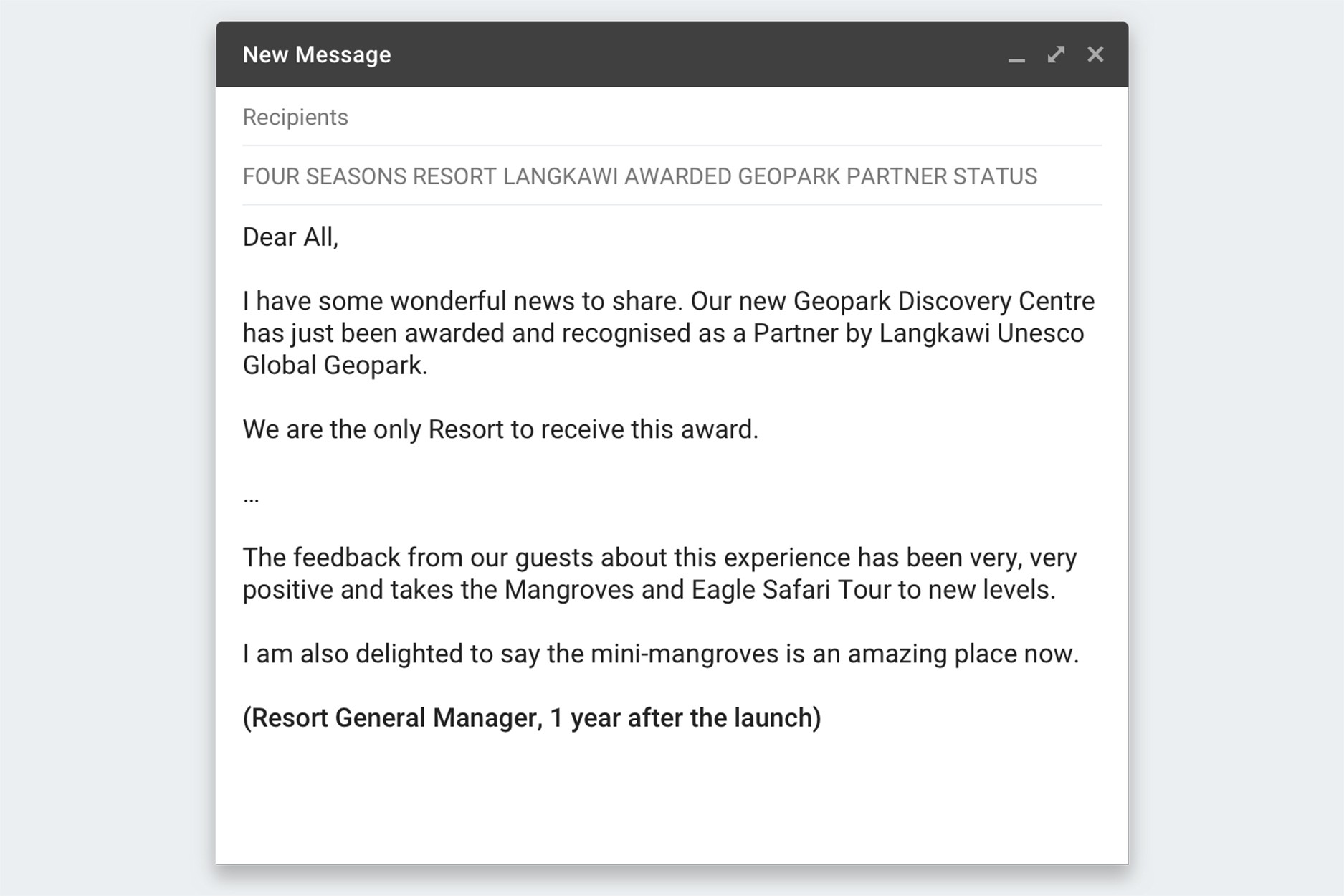Click the 'Dear All,' greeting line
The image size is (1344, 896).
[290, 237]
